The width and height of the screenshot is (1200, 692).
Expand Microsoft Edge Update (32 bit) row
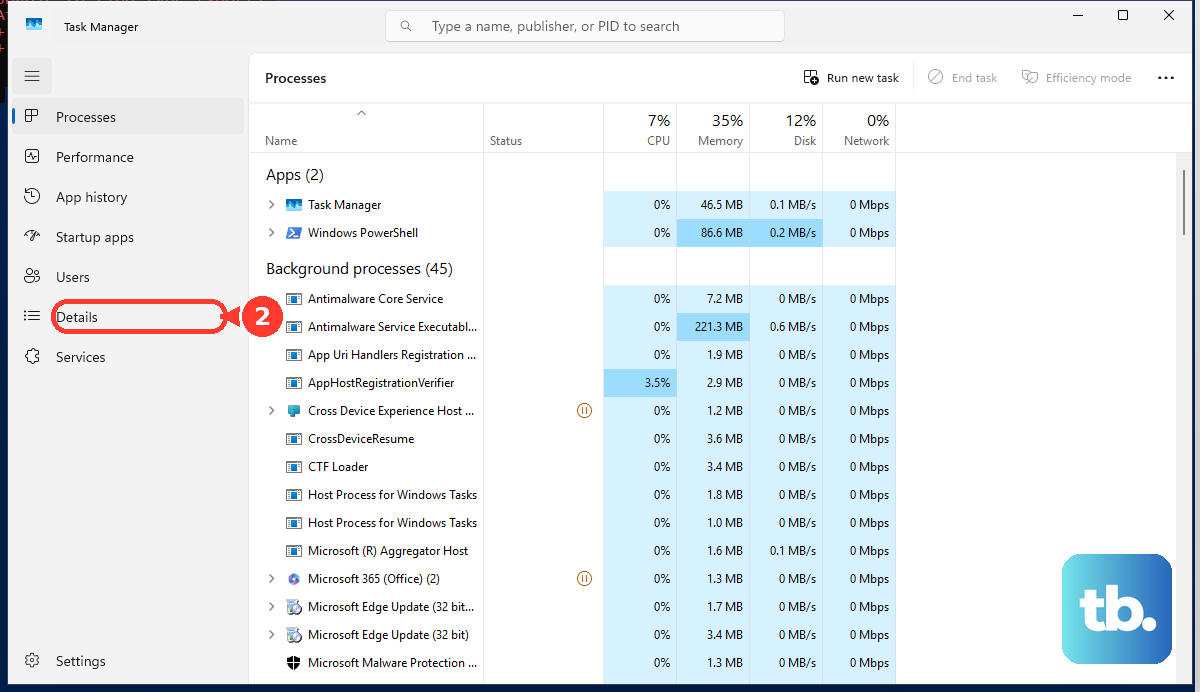pyautogui.click(x=271, y=635)
